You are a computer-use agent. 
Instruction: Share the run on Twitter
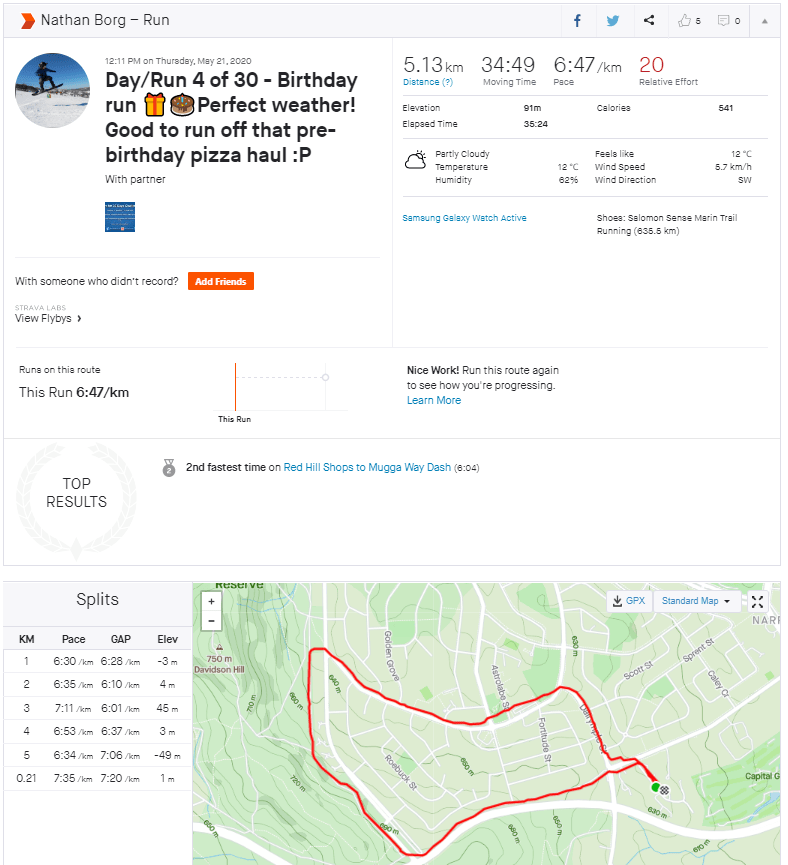click(613, 20)
